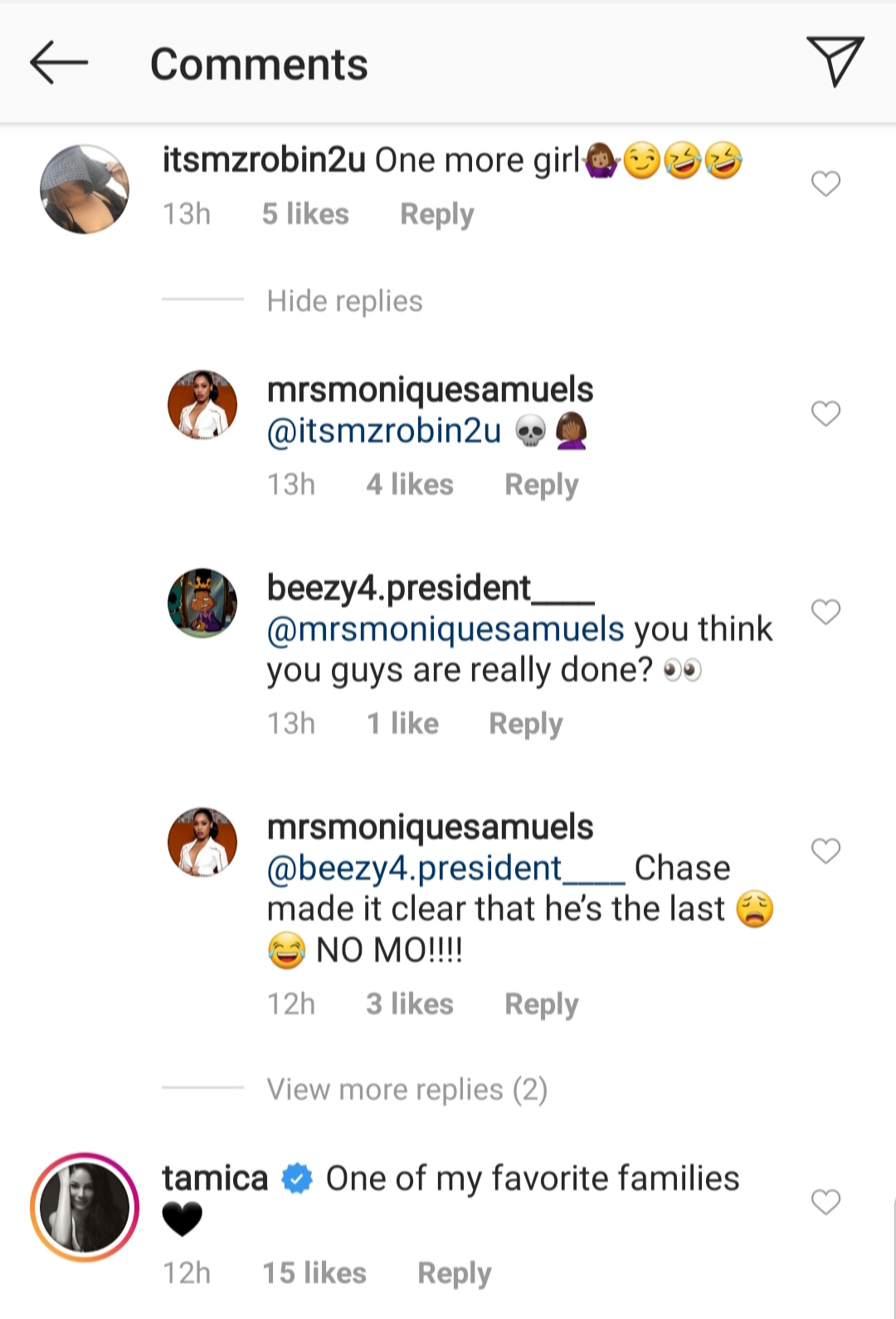Open beezy4.president's cartoon avatar

pos(202,603)
